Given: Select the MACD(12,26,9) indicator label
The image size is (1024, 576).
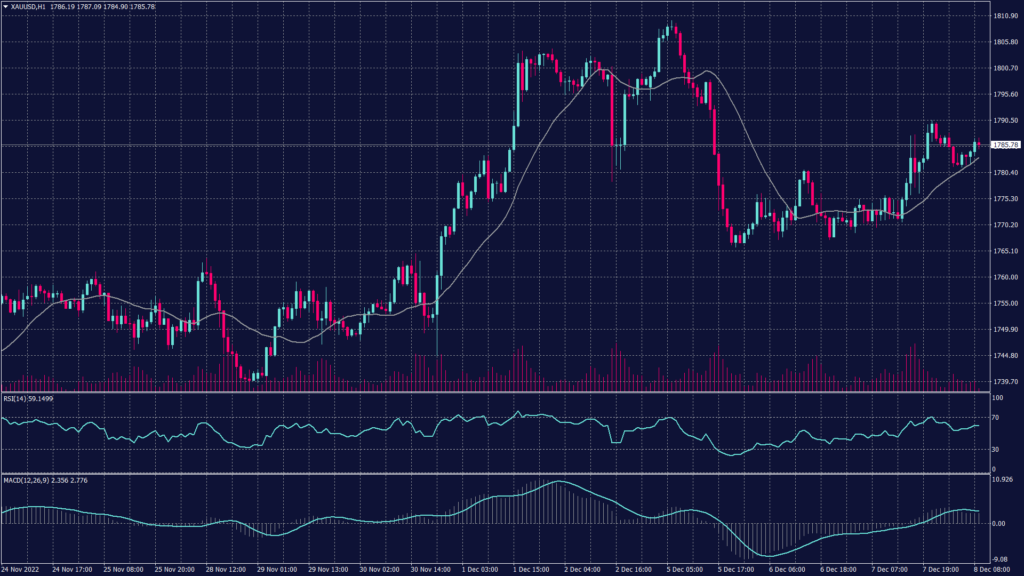Looking at the screenshot, I should coord(29,480).
